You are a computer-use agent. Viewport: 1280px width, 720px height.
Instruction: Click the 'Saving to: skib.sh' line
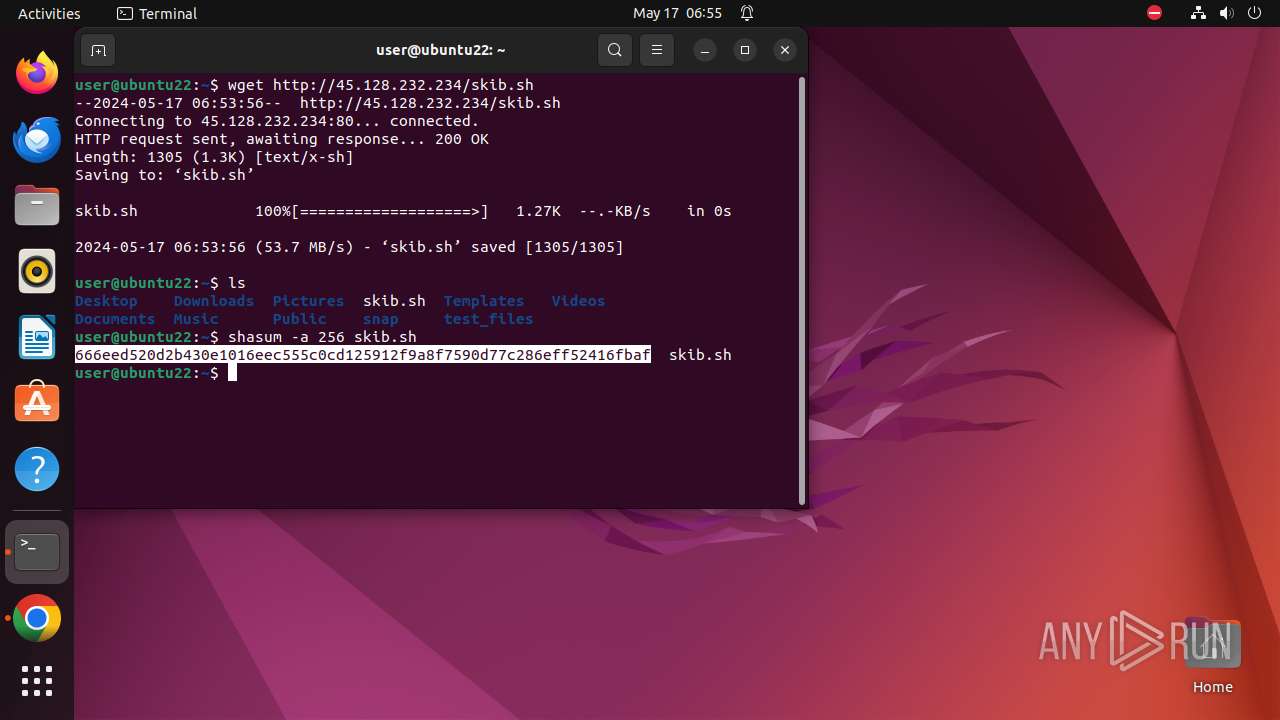tap(165, 175)
